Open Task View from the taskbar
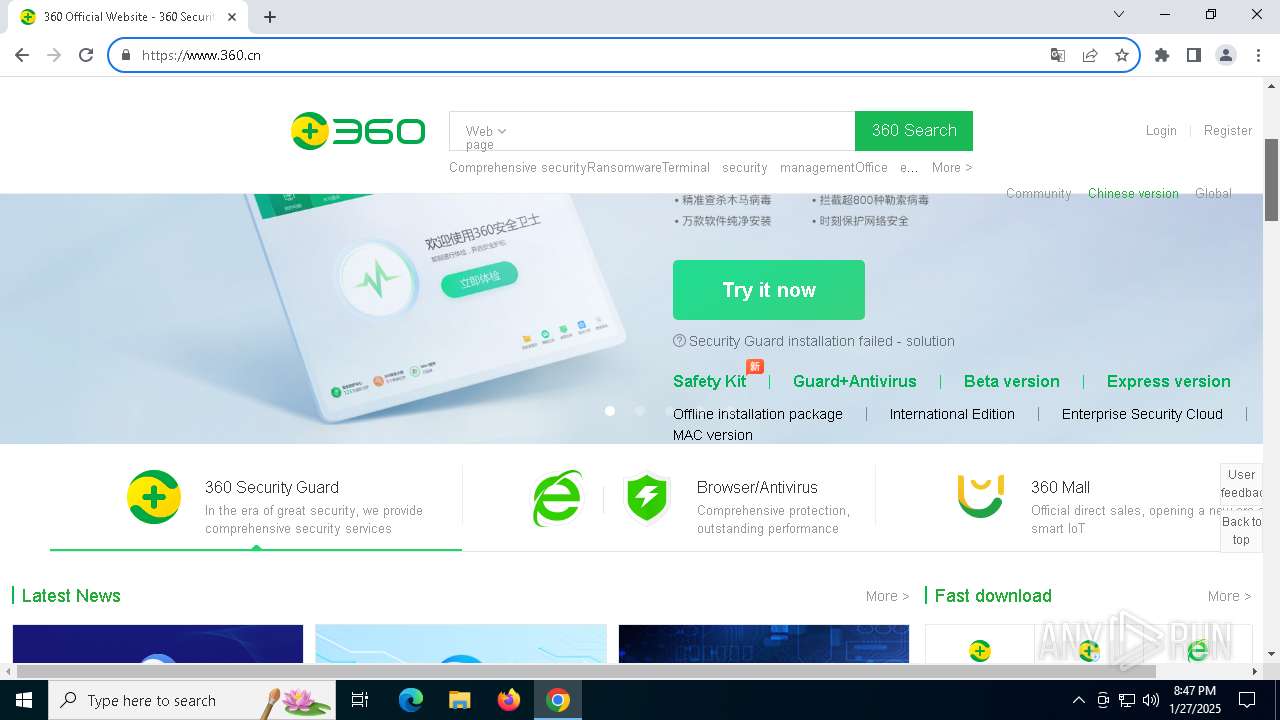Screen dimensions: 1280x720 coord(360,700)
